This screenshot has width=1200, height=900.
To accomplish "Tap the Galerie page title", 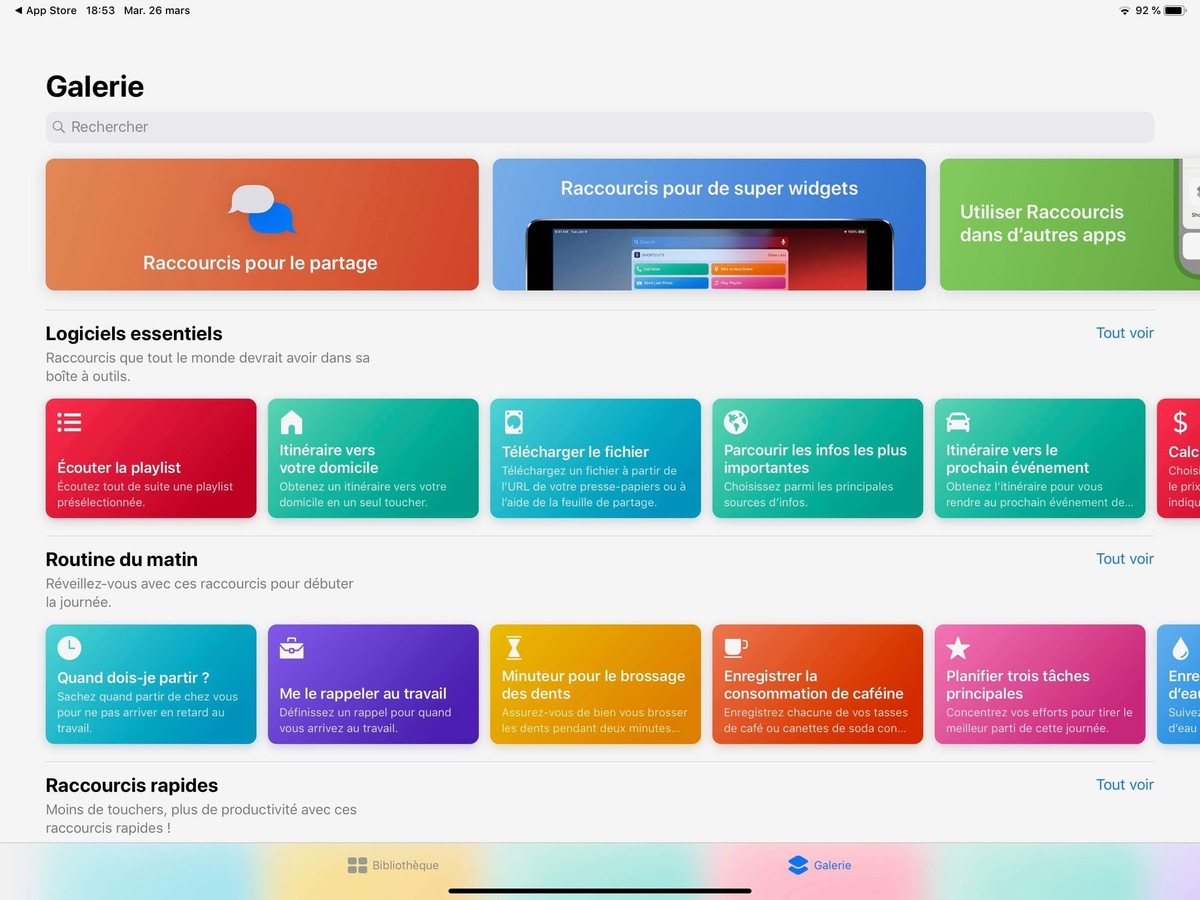I will pyautogui.click(x=95, y=87).
